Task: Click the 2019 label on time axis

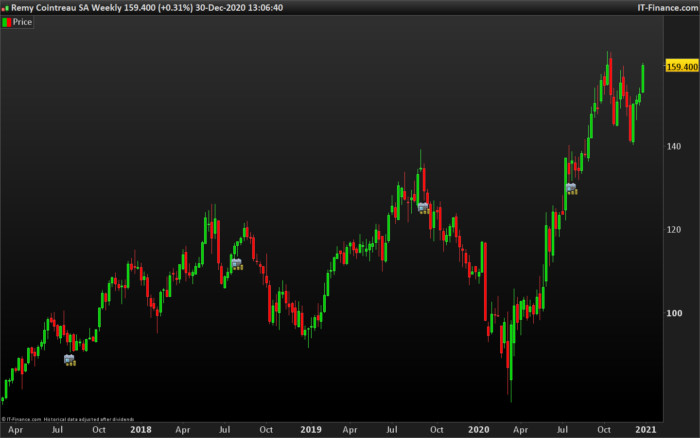Action: tap(311, 430)
